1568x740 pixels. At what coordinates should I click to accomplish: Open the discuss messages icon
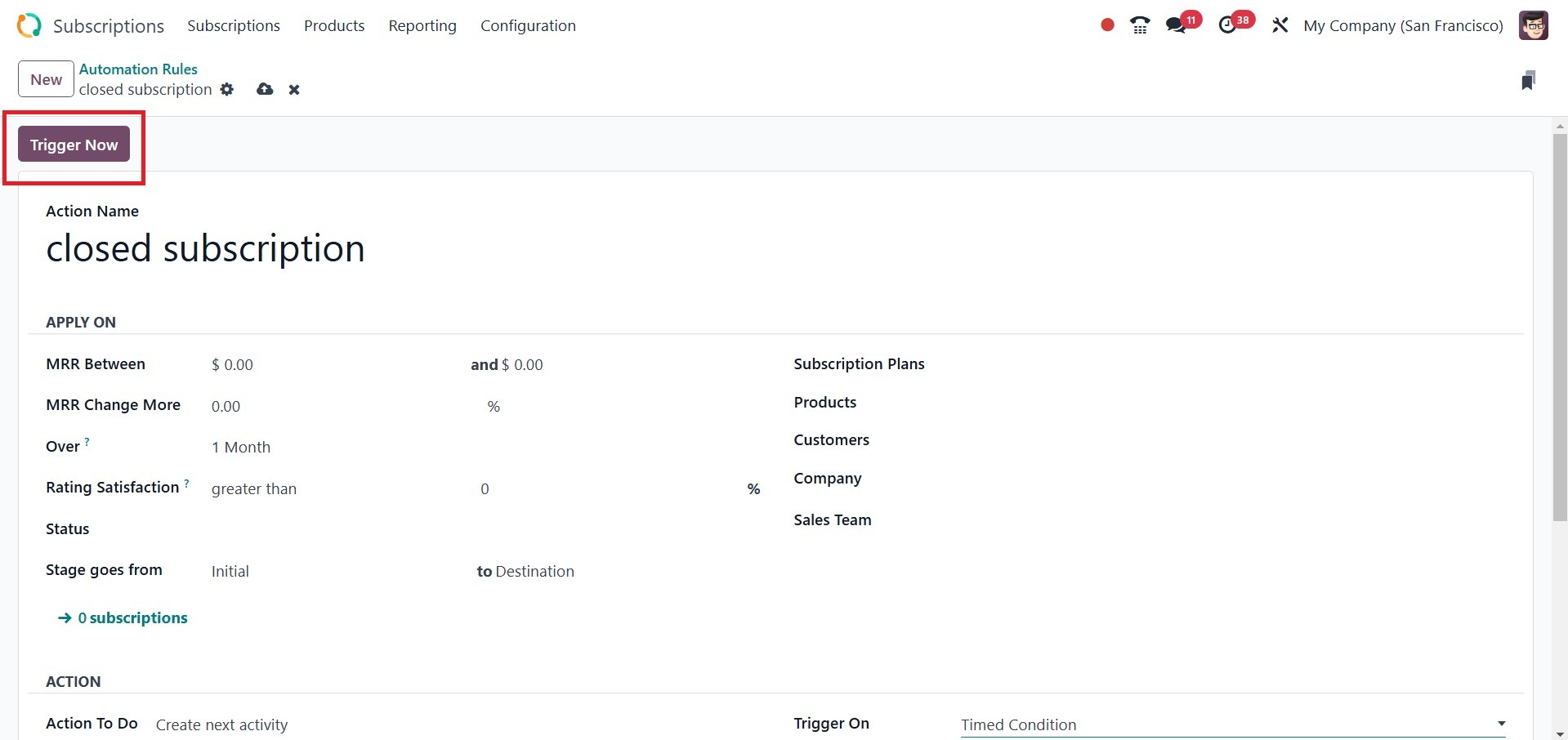[x=1177, y=25]
